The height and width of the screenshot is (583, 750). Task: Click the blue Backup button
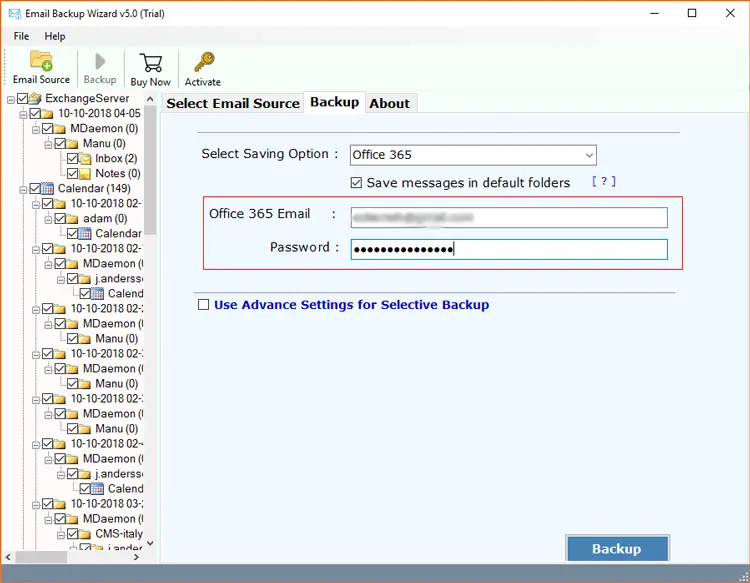pyautogui.click(x=616, y=549)
